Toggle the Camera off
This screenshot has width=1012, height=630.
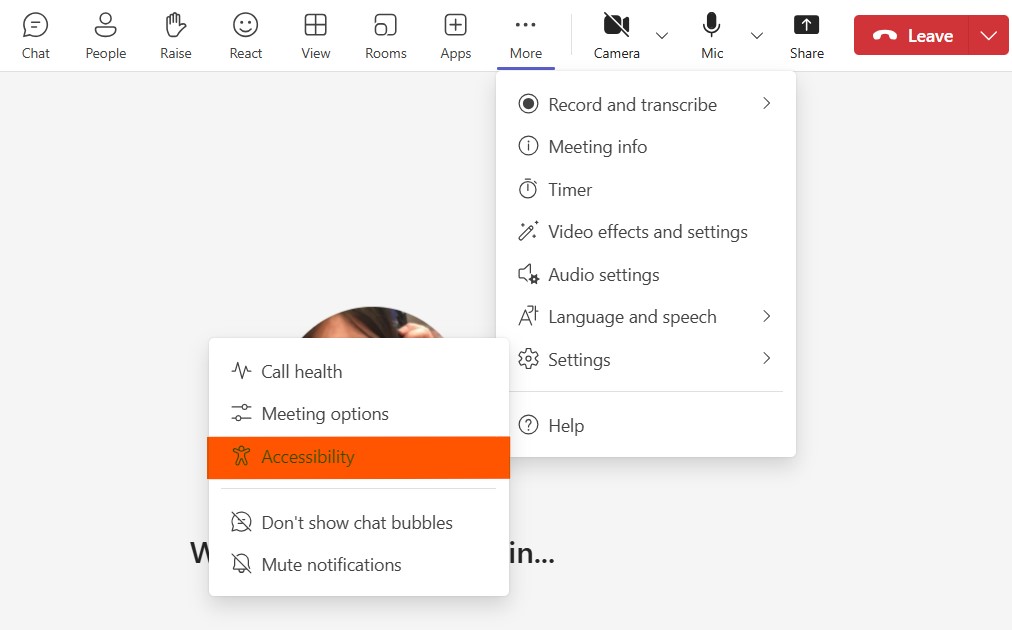616,33
